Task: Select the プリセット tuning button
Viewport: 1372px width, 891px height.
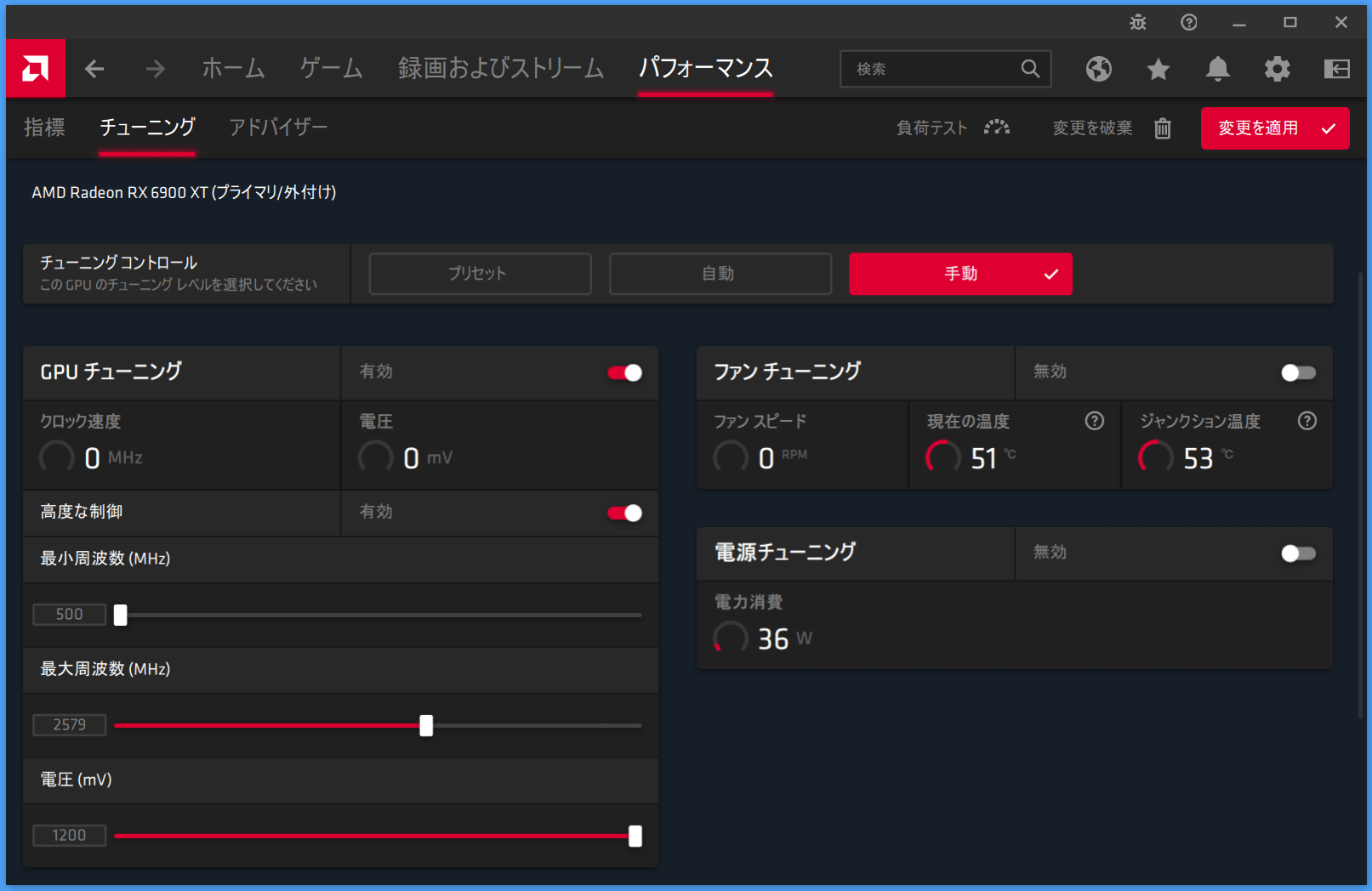Action: click(480, 274)
